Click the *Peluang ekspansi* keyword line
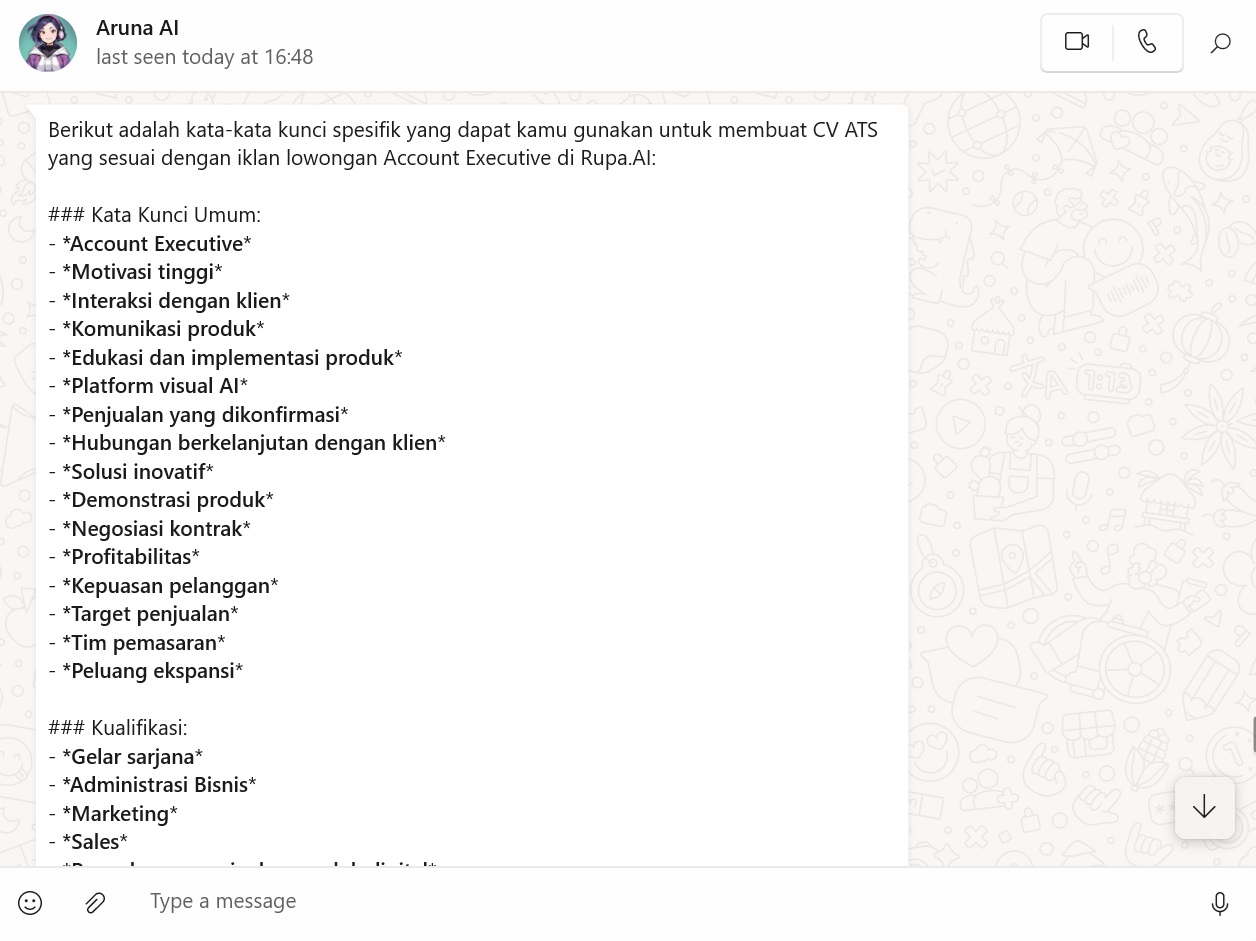 [146, 671]
